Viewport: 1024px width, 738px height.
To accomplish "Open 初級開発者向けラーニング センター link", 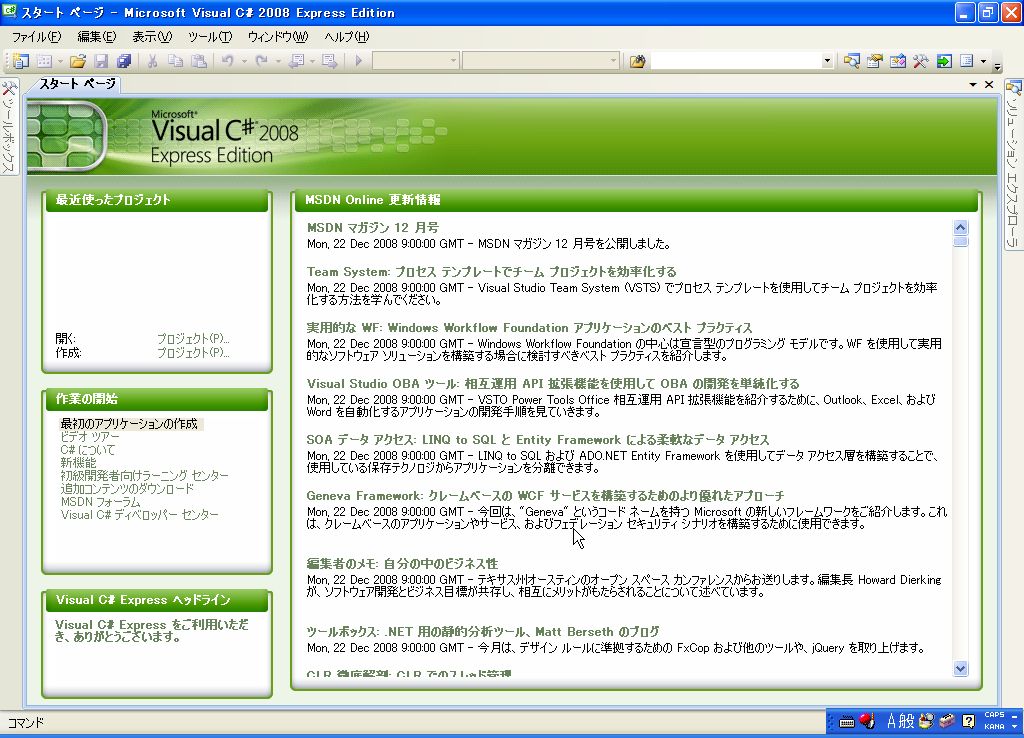I will click(x=144, y=475).
